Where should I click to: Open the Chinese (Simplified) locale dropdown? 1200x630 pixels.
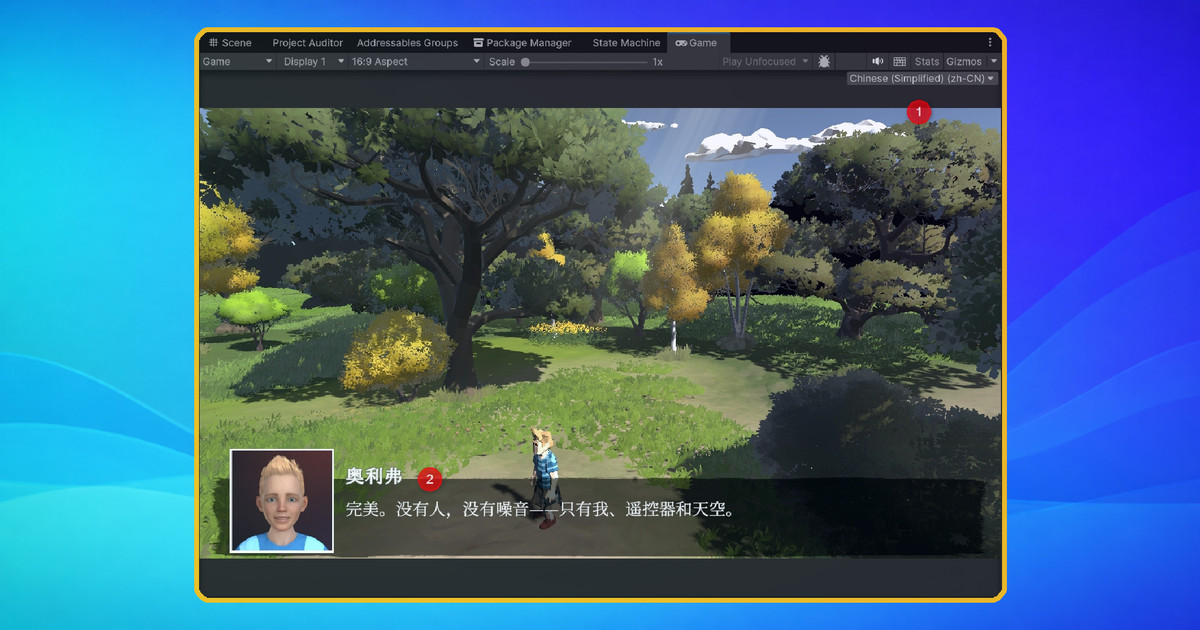click(x=922, y=79)
